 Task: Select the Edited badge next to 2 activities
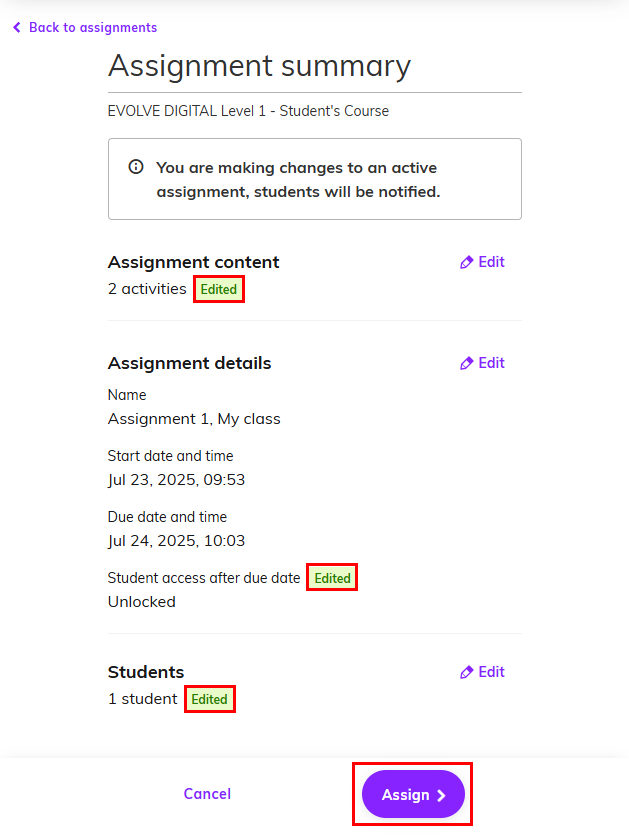point(218,288)
